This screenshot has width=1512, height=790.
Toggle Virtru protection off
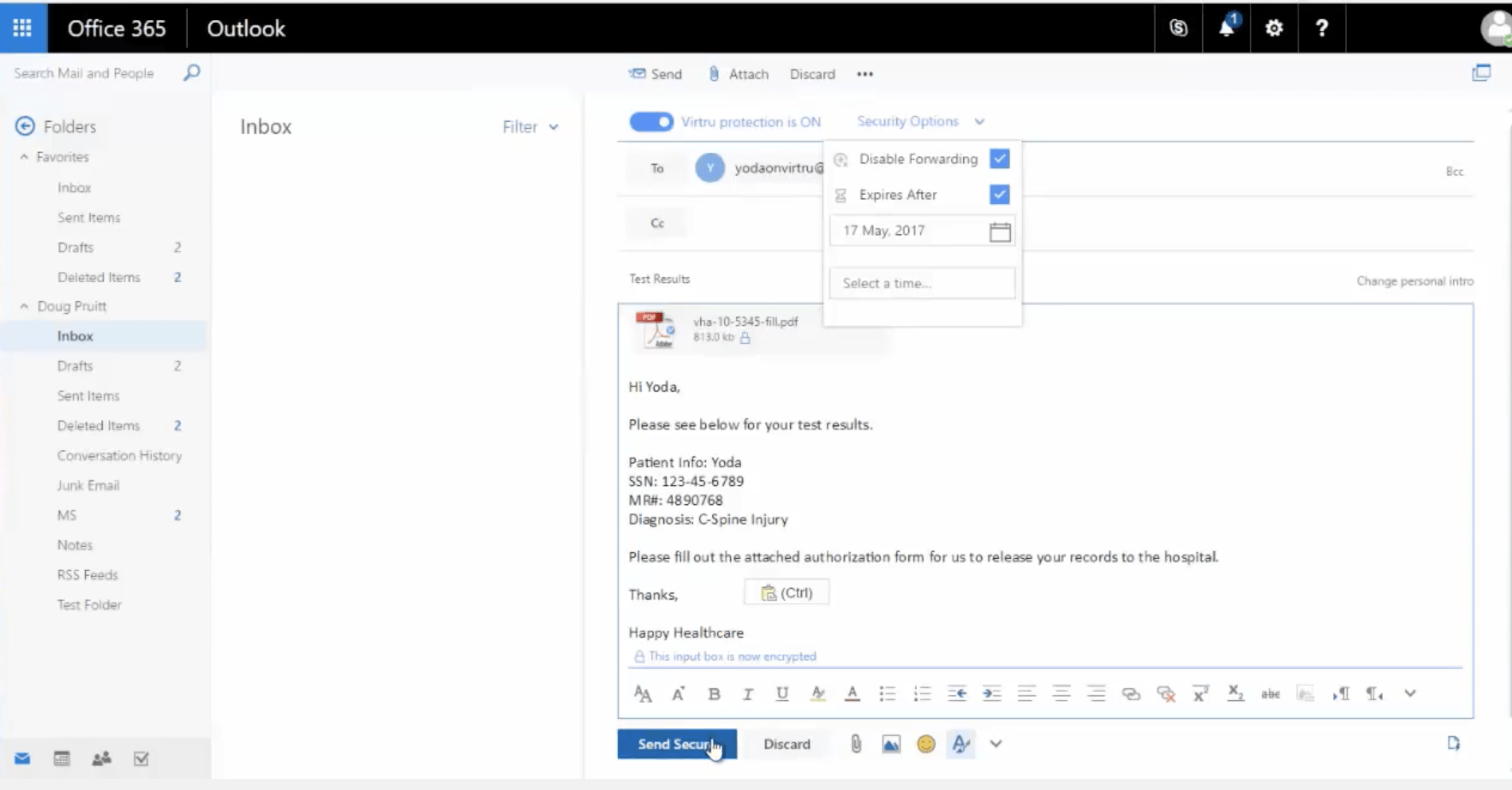pos(651,121)
